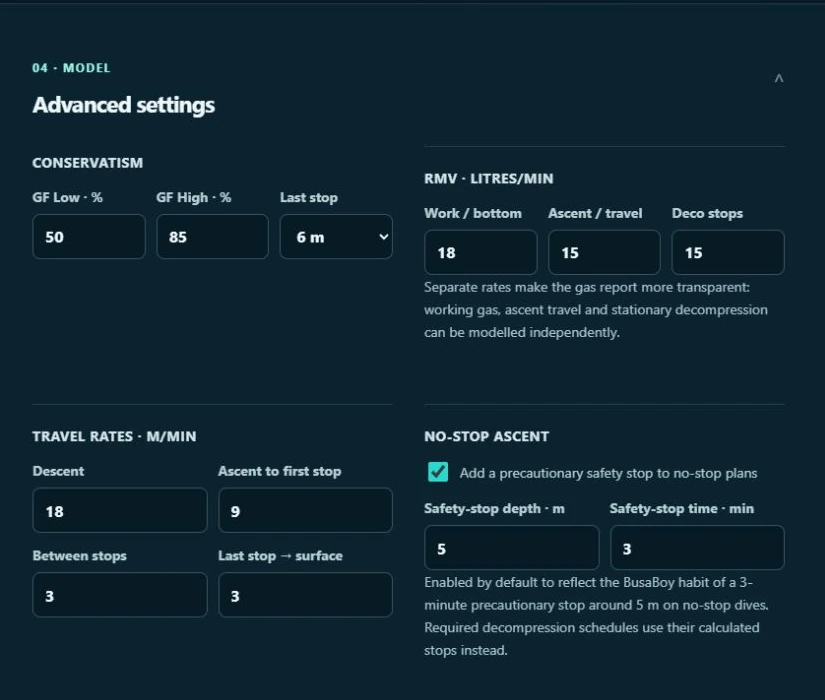Click the Ascent to first stop field

[306, 511]
